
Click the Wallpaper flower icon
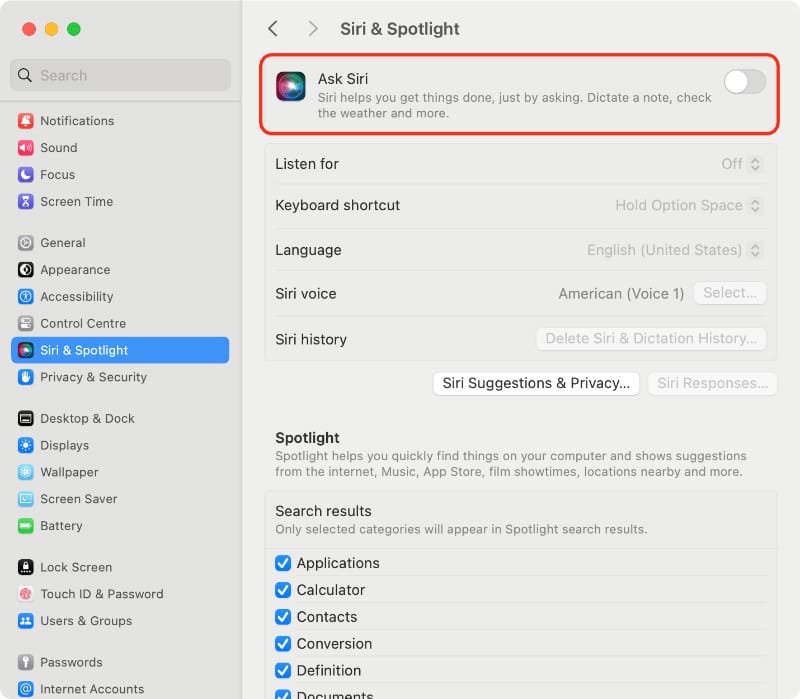(x=26, y=472)
